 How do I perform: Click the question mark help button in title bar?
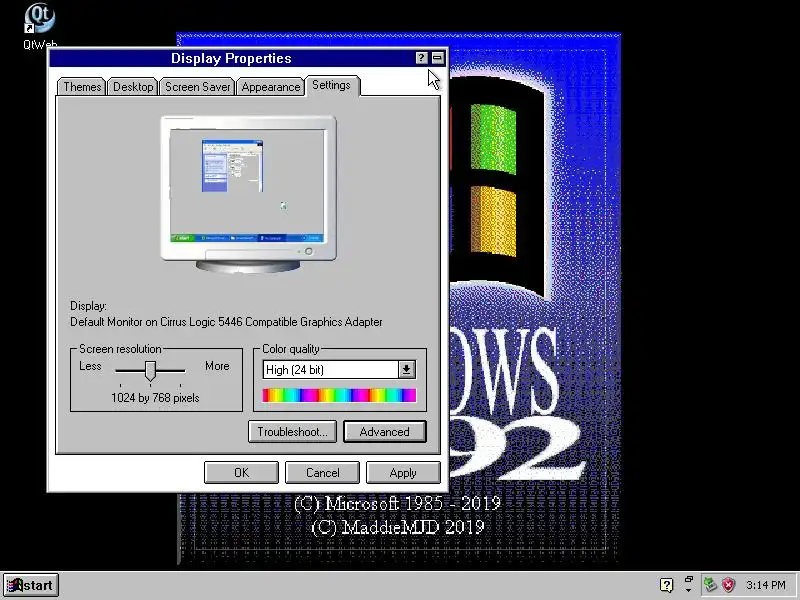pos(421,58)
